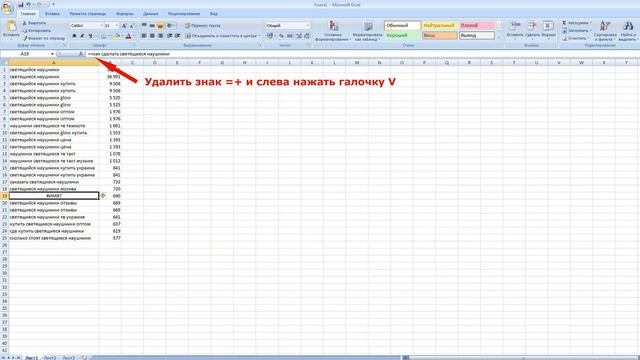Click the Insert cells (Вставить) icon
640x360 pixels.
[x=515, y=26]
